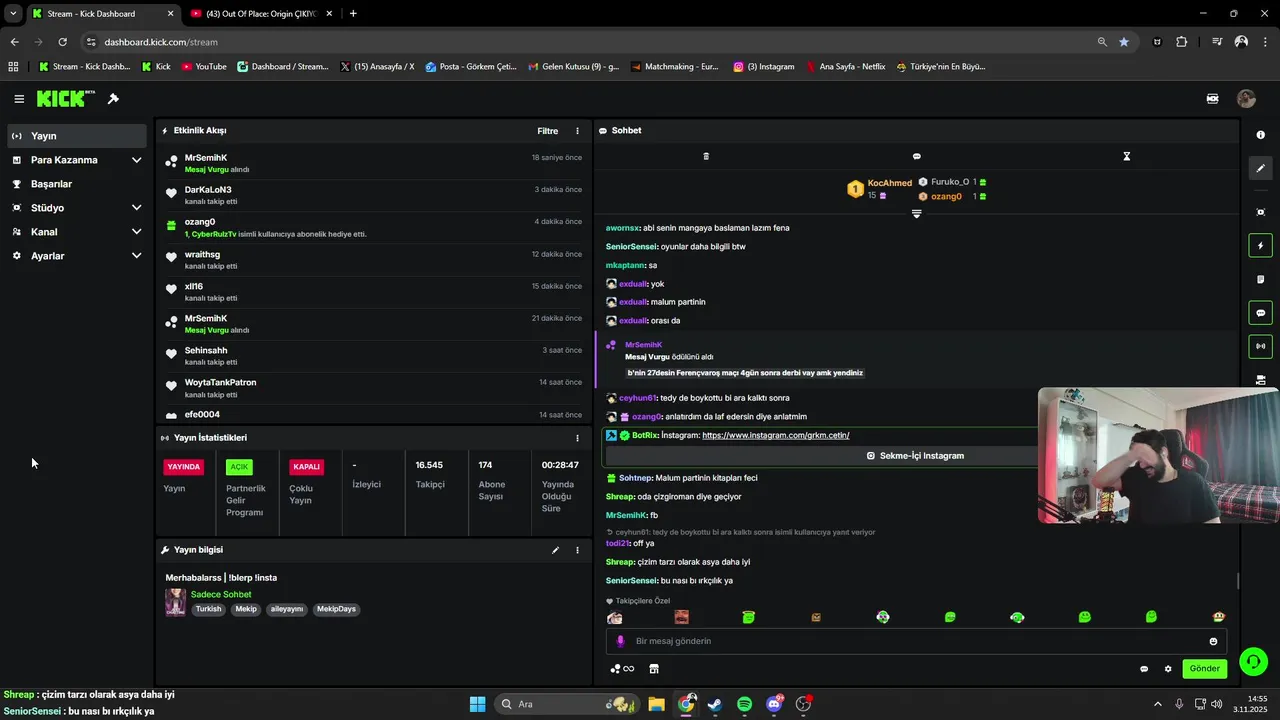Toggle the chat bubble widget in the right sidebar
1280x720 pixels.
tap(1260, 313)
